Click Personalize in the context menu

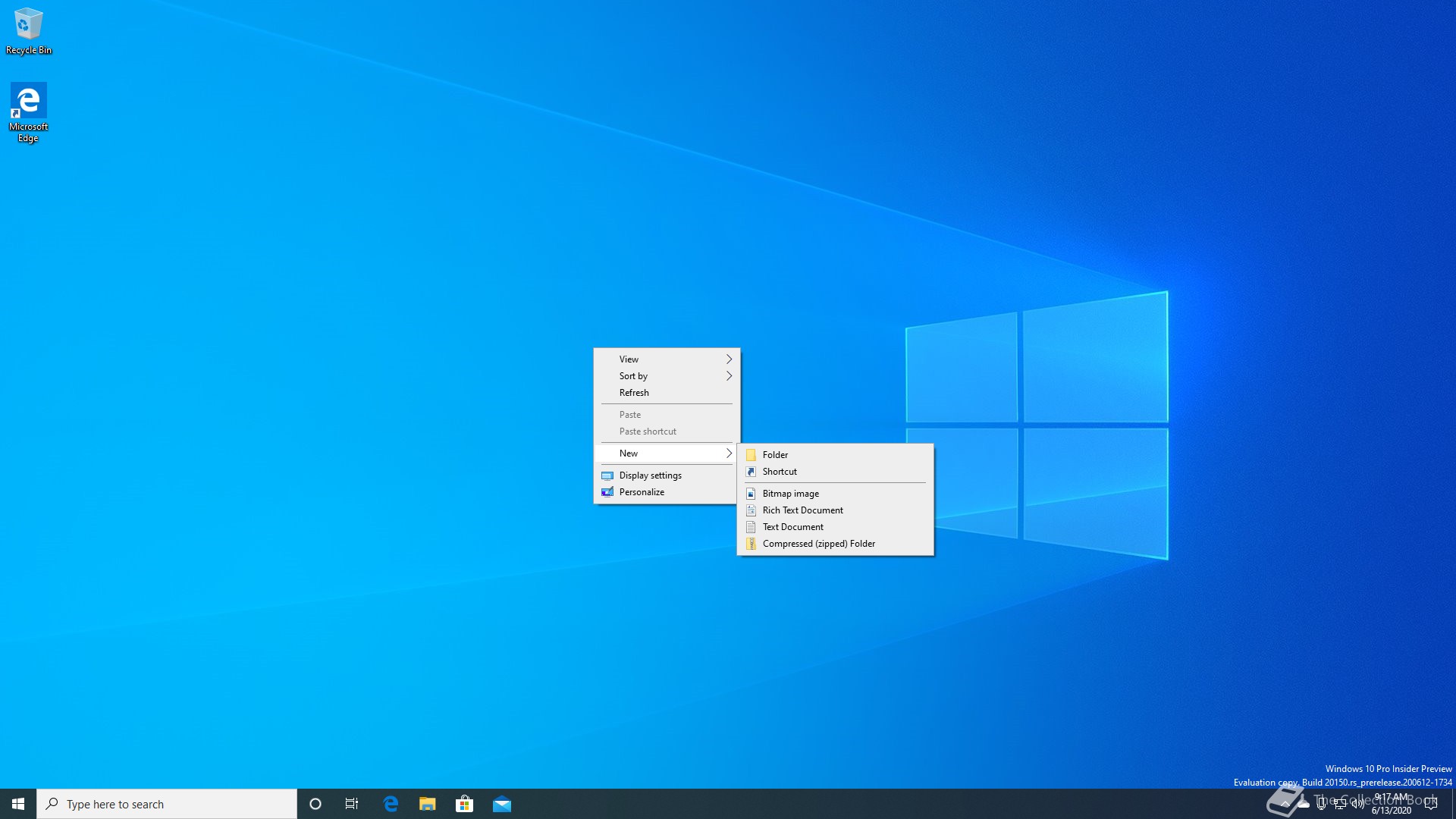642,492
